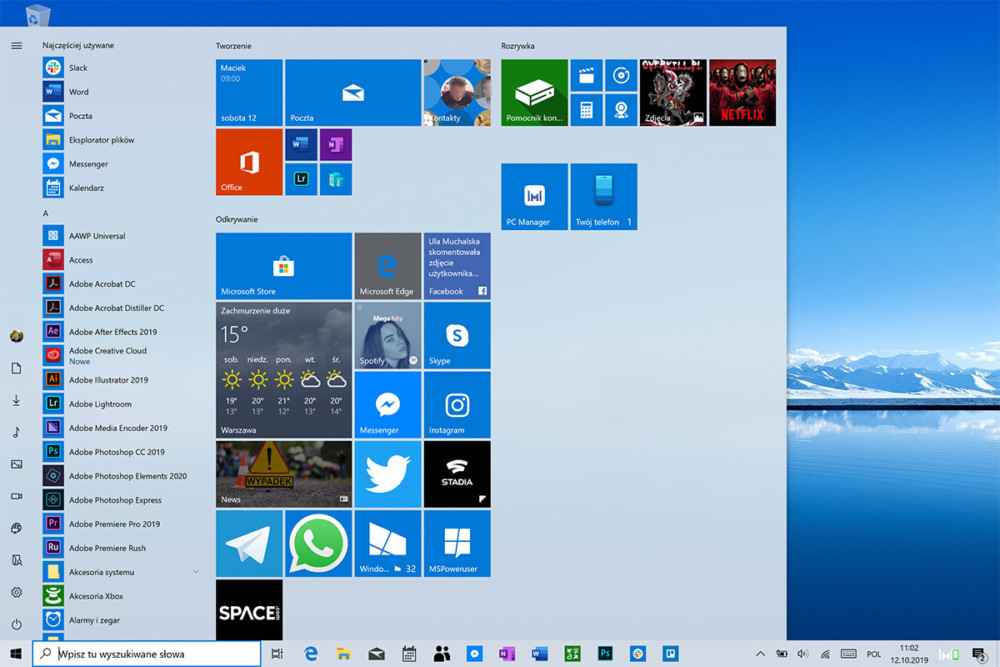Open Adobe Premiere Rush
Image resolution: width=1000 pixels, height=667 pixels.
click(121, 548)
